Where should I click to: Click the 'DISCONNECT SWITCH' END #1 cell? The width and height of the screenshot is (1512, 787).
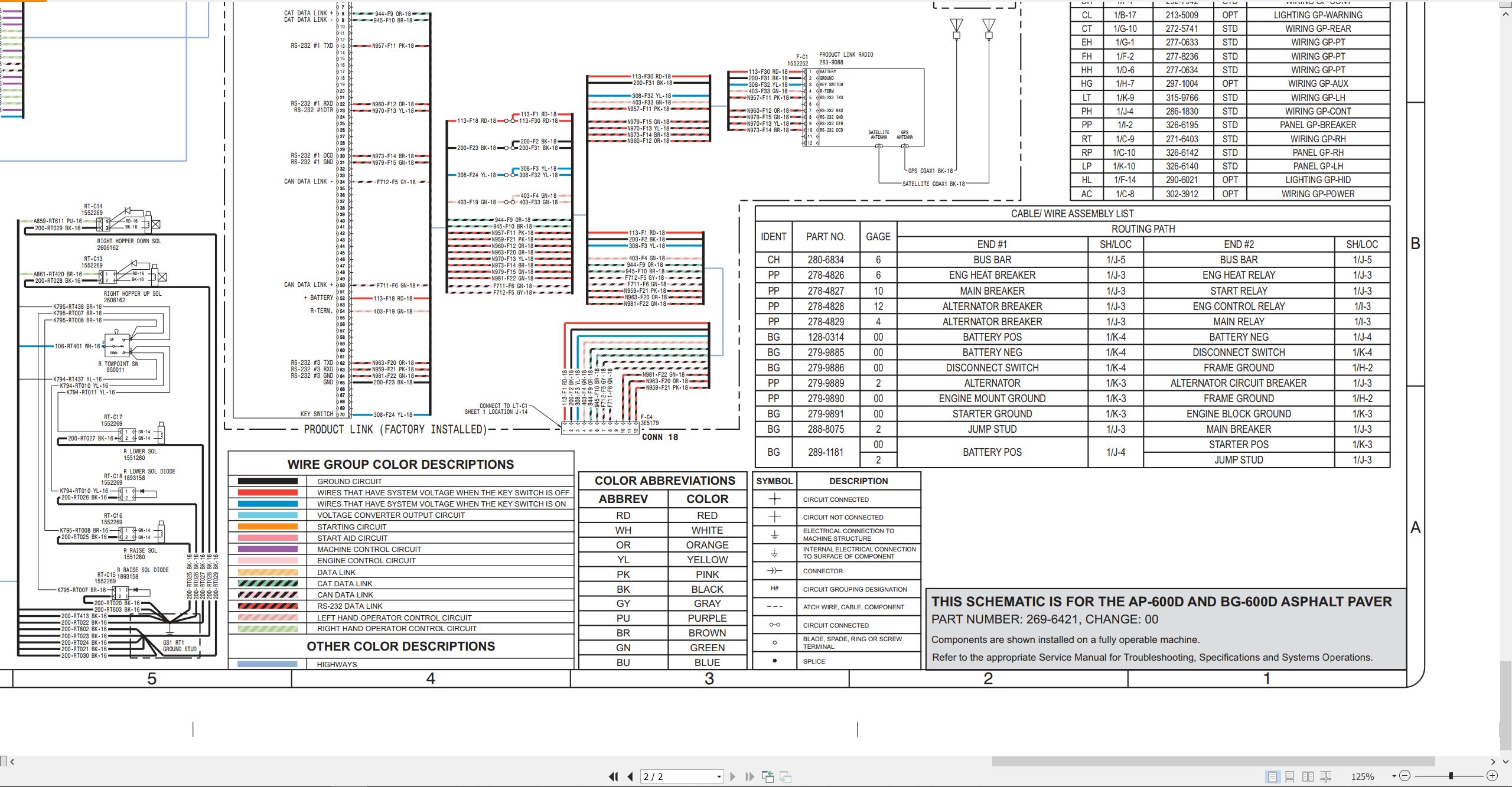click(x=992, y=368)
